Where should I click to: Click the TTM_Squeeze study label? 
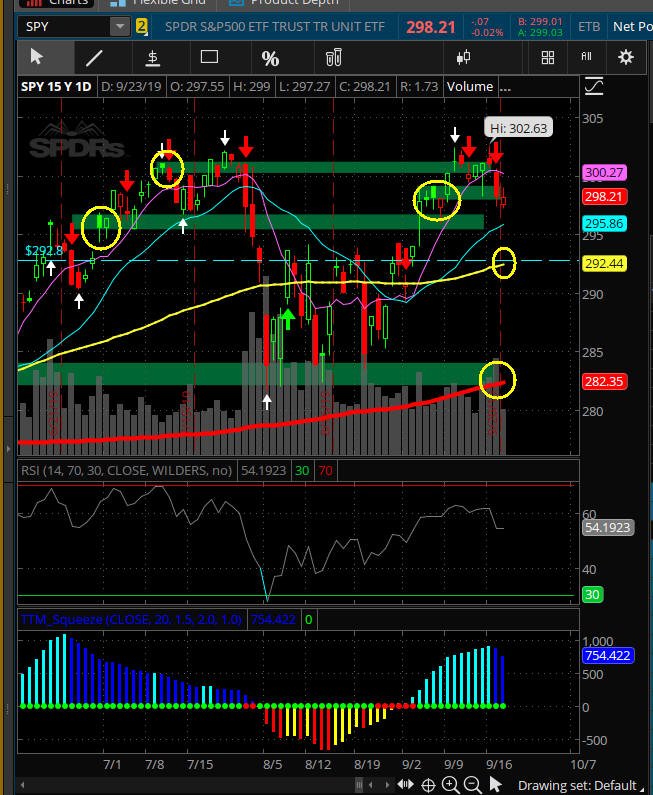coord(131,619)
